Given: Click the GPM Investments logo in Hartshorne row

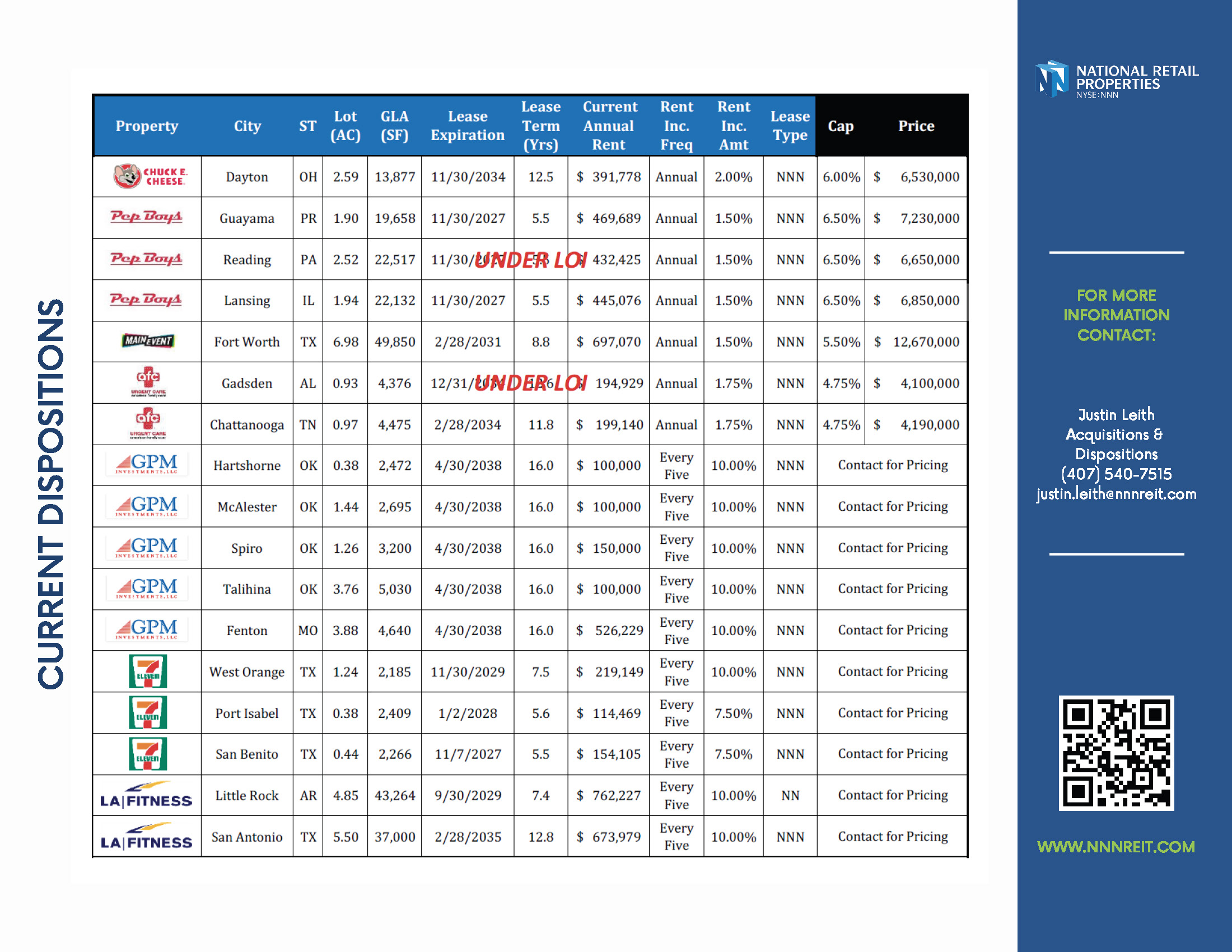Looking at the screenshot, I should click(147, 464).
